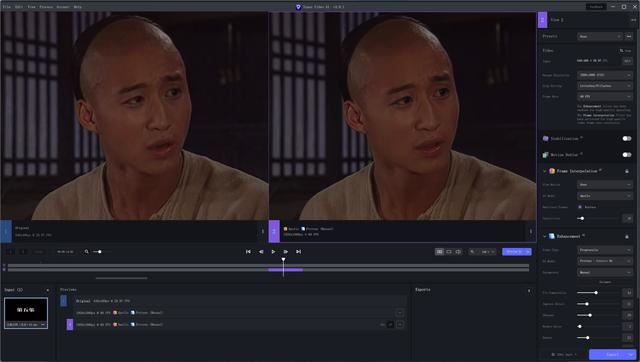640x362 pixels.
Task: Click the lock icon beside Frame Interpolation
Action: pos(627,171)
